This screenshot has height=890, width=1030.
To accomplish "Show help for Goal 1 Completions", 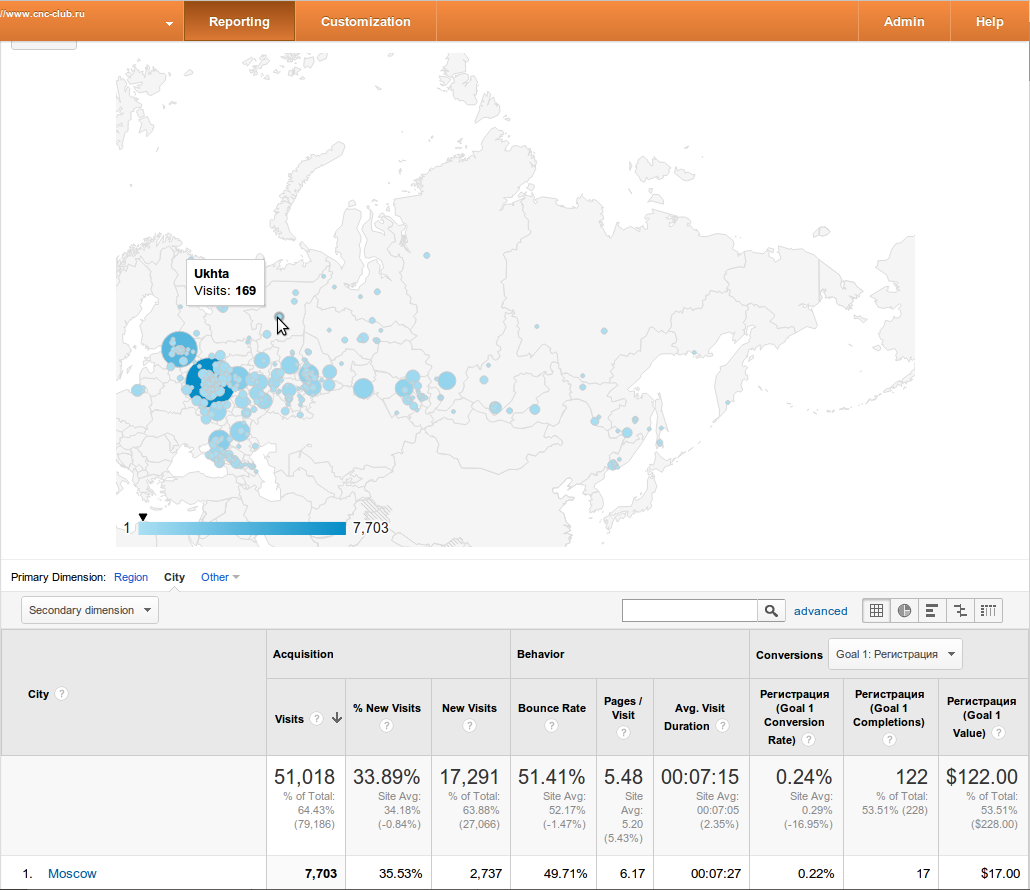I will [x=889, y=740].
